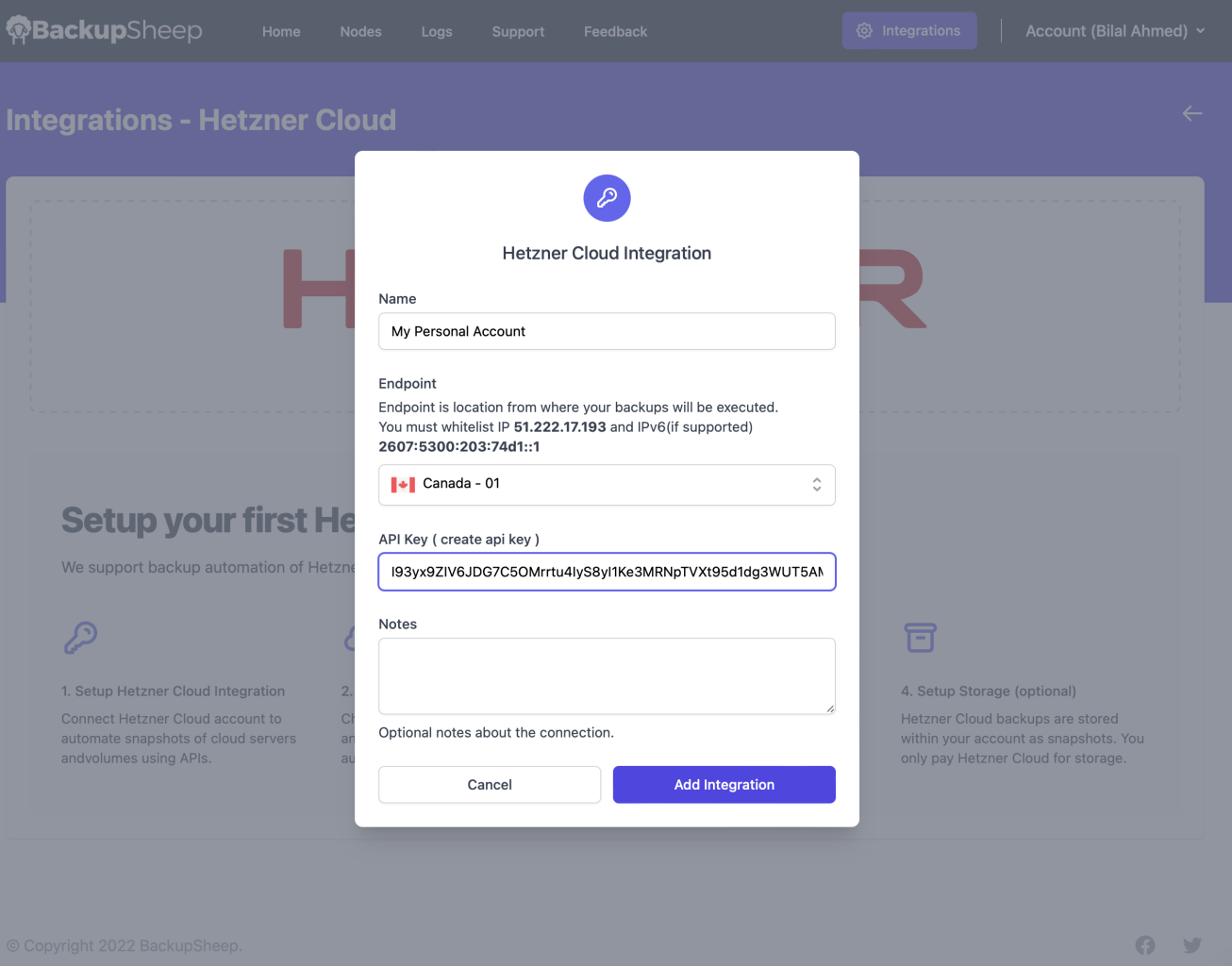The image size is (1232, 966).
Task: Select the IPv6 address 2607:5300:203:74d1::1
Action: (x=459, y=446)
